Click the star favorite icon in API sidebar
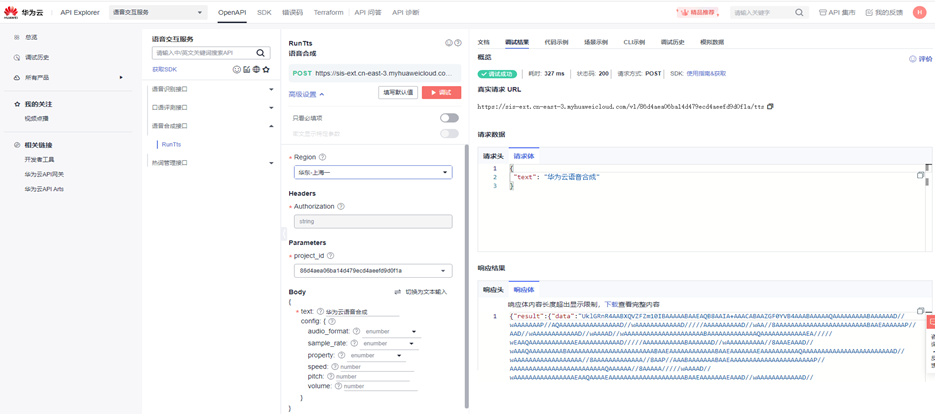Image resolution: width=935 pixels, height=414 pixels. point(266,70)
